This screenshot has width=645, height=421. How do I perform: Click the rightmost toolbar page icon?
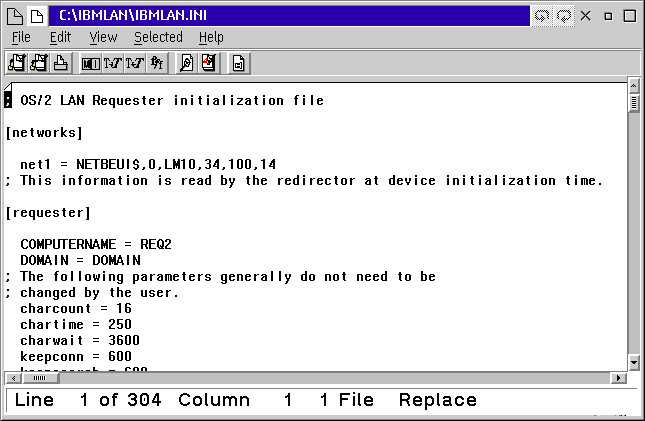[238, 63]
